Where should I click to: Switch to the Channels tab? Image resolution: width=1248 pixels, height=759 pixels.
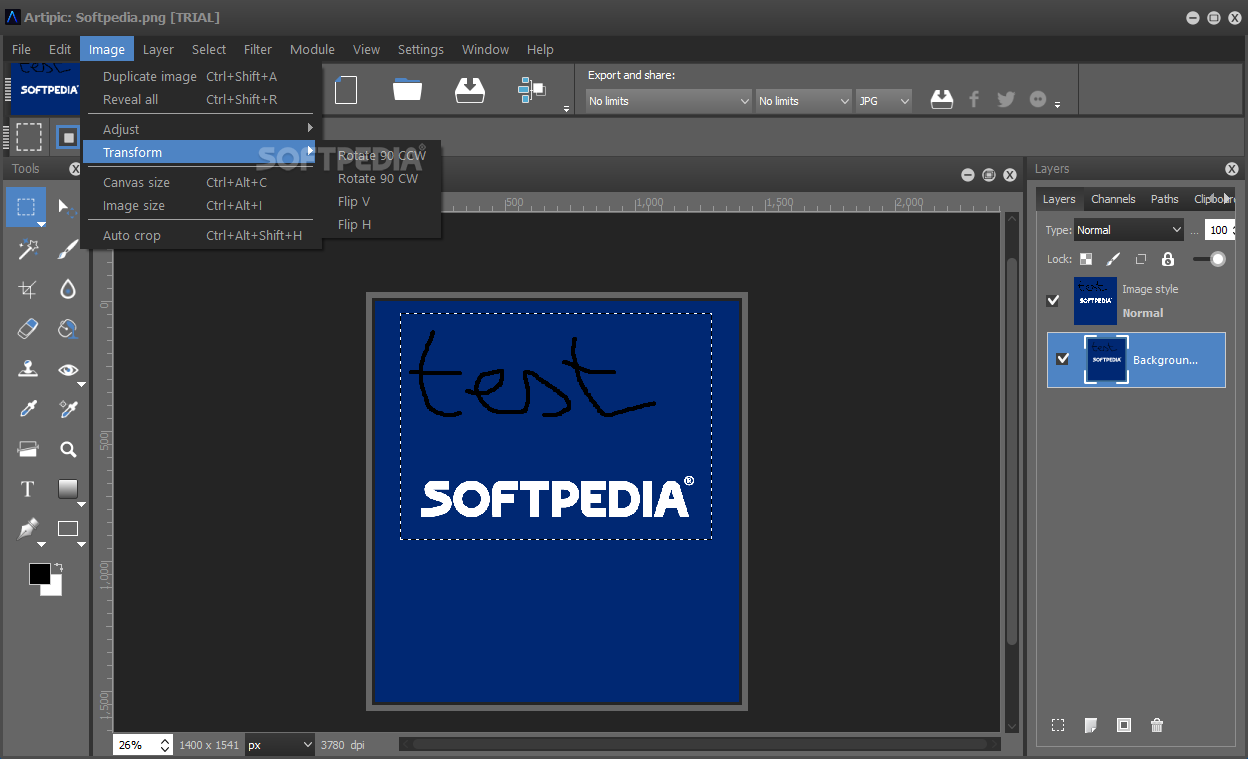[1113, 199]
